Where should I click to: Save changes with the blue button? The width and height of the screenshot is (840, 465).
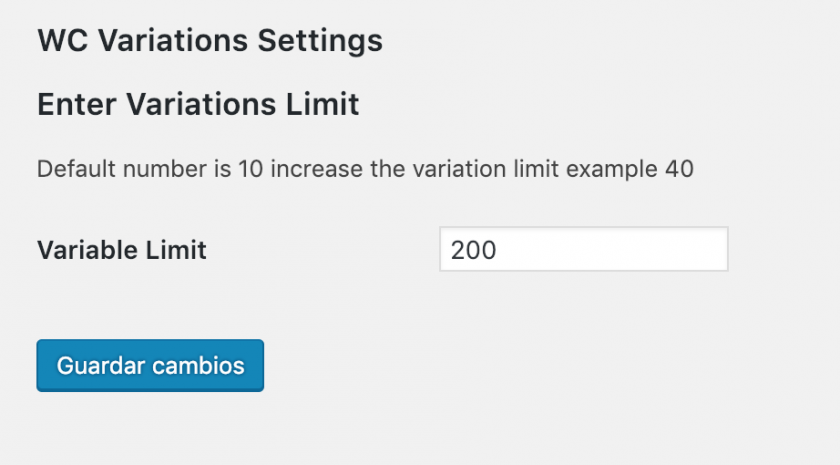point(150,365)
